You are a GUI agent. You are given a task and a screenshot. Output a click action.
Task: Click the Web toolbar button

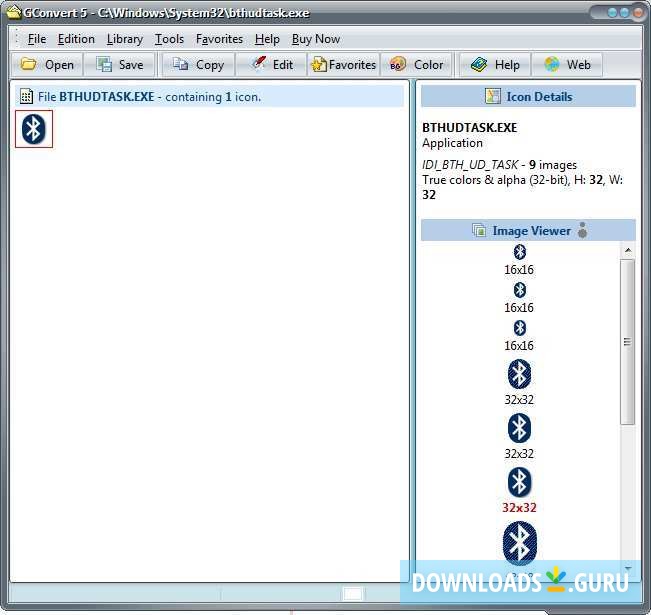point(567,65)
